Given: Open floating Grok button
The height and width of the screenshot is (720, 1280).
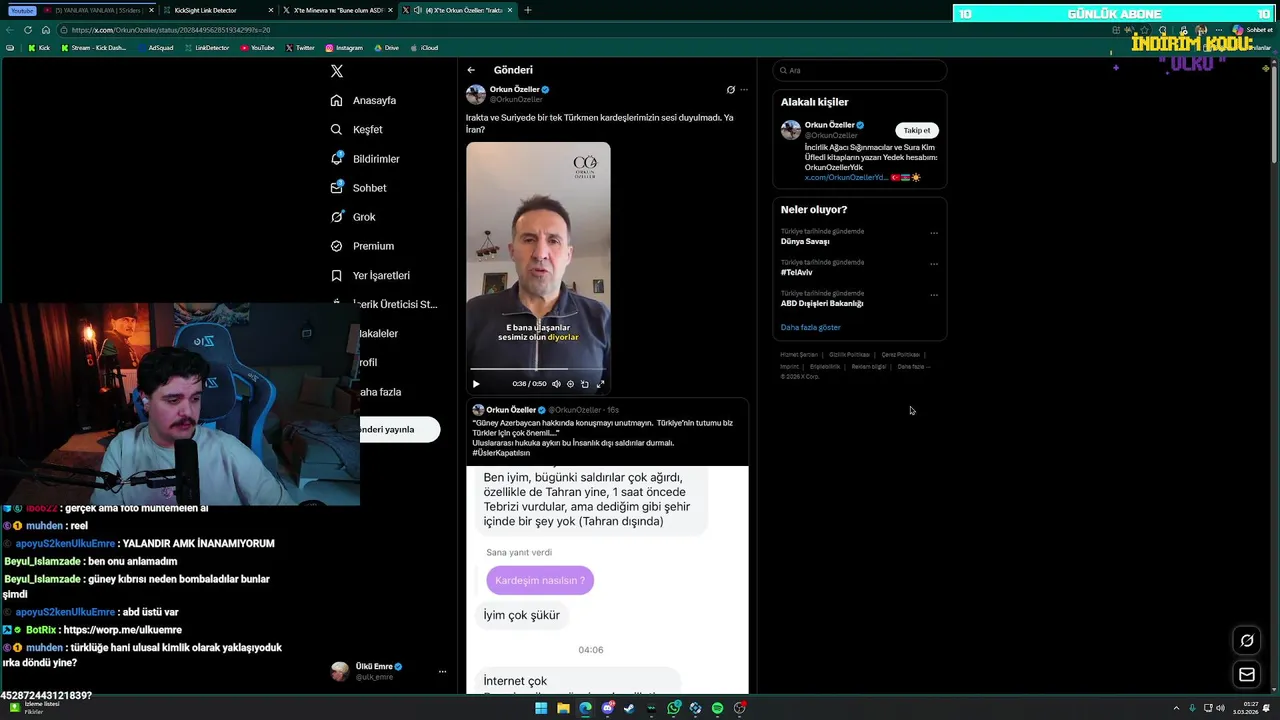Looking at the screenshot, I should [1247, 641].
